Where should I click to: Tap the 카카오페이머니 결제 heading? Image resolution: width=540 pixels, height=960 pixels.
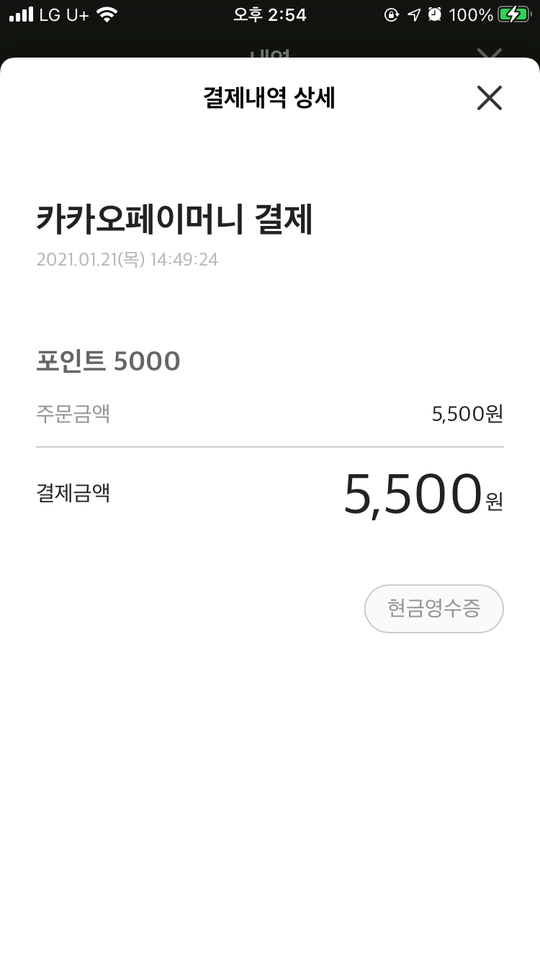click(x=174, y=219)
